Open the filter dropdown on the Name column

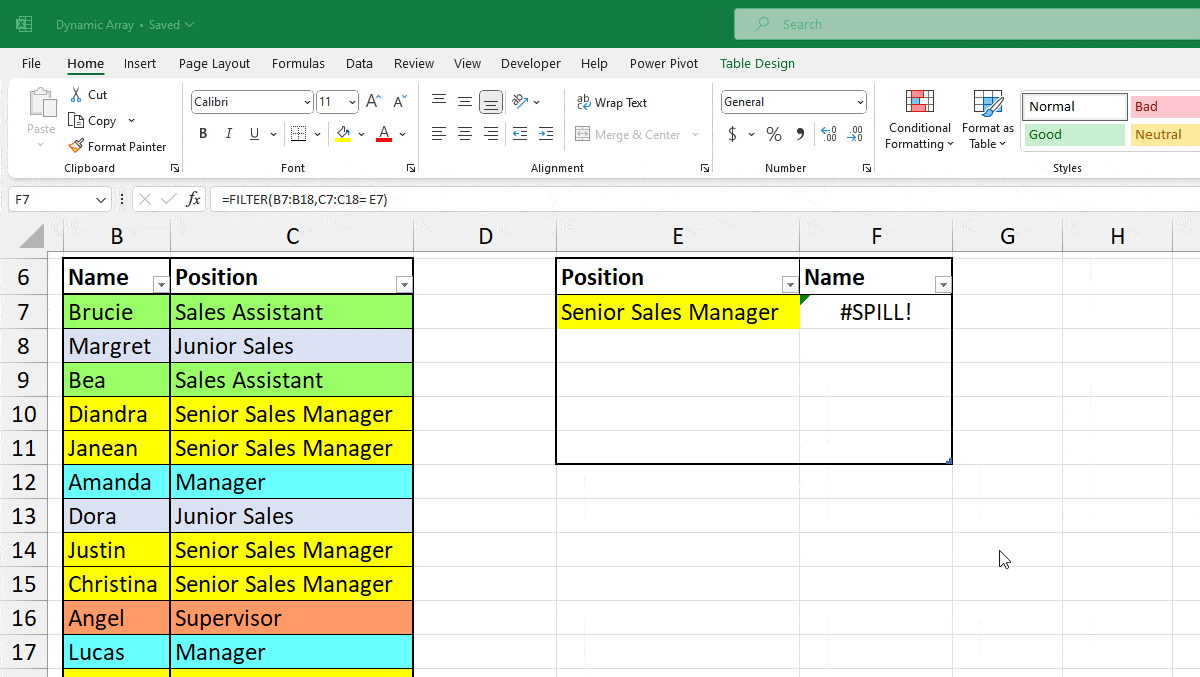point(159,286)
